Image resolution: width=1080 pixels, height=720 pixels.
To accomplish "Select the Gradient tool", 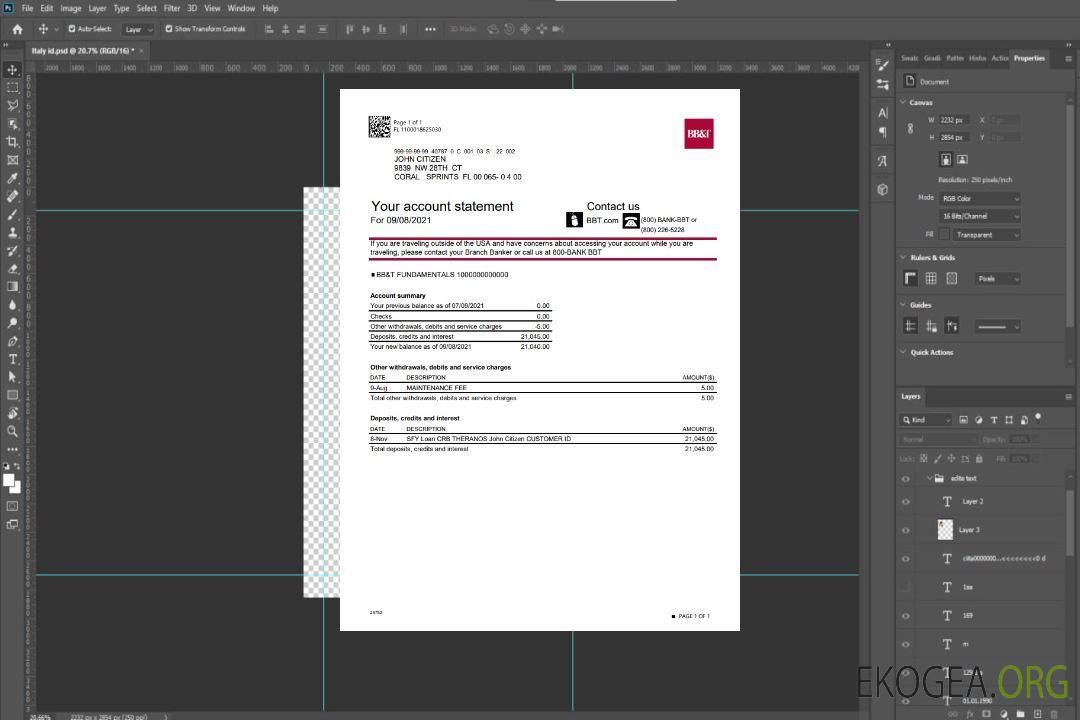I will [12, 287].
